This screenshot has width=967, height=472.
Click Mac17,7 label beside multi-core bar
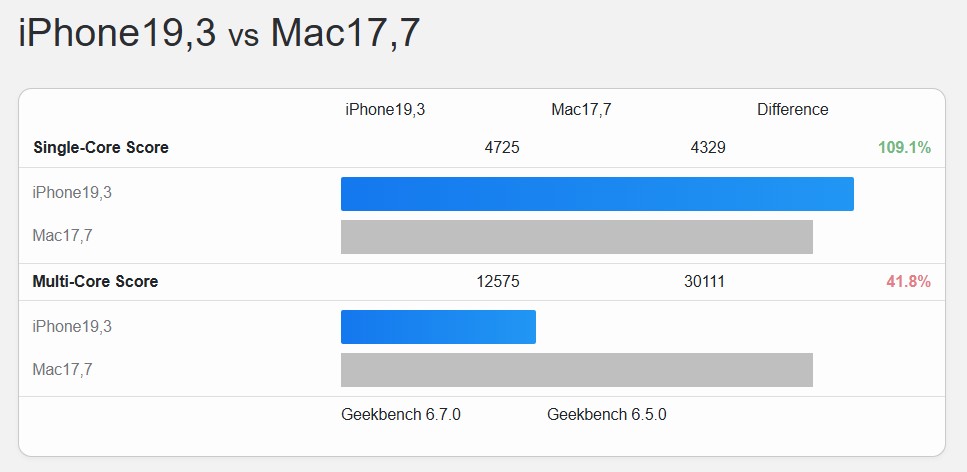[62, 370]
